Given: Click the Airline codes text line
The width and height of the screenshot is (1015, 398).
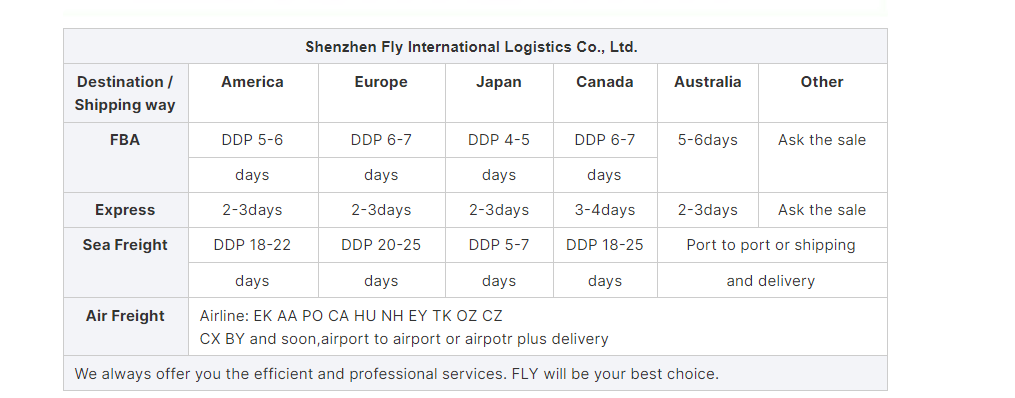Looking at the screenshot, I should [x=351, y=316].
